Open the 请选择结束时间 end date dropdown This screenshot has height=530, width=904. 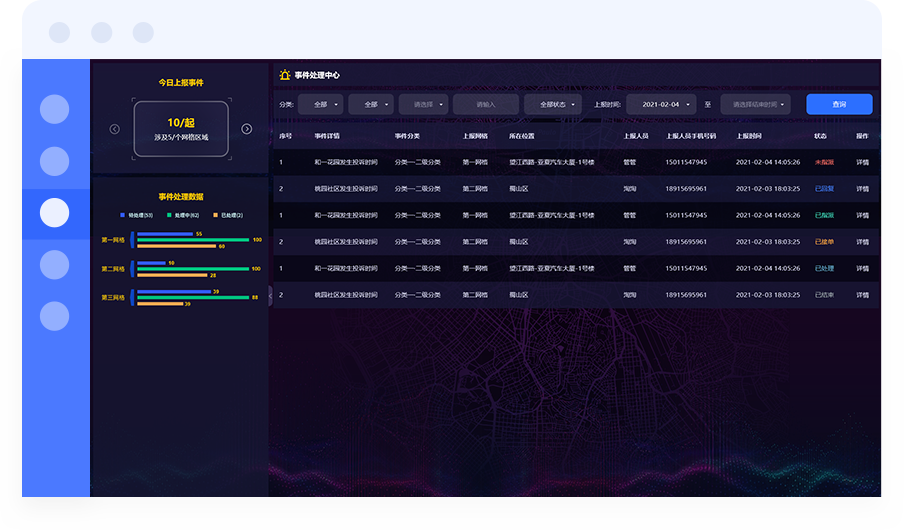pos(755,104)
